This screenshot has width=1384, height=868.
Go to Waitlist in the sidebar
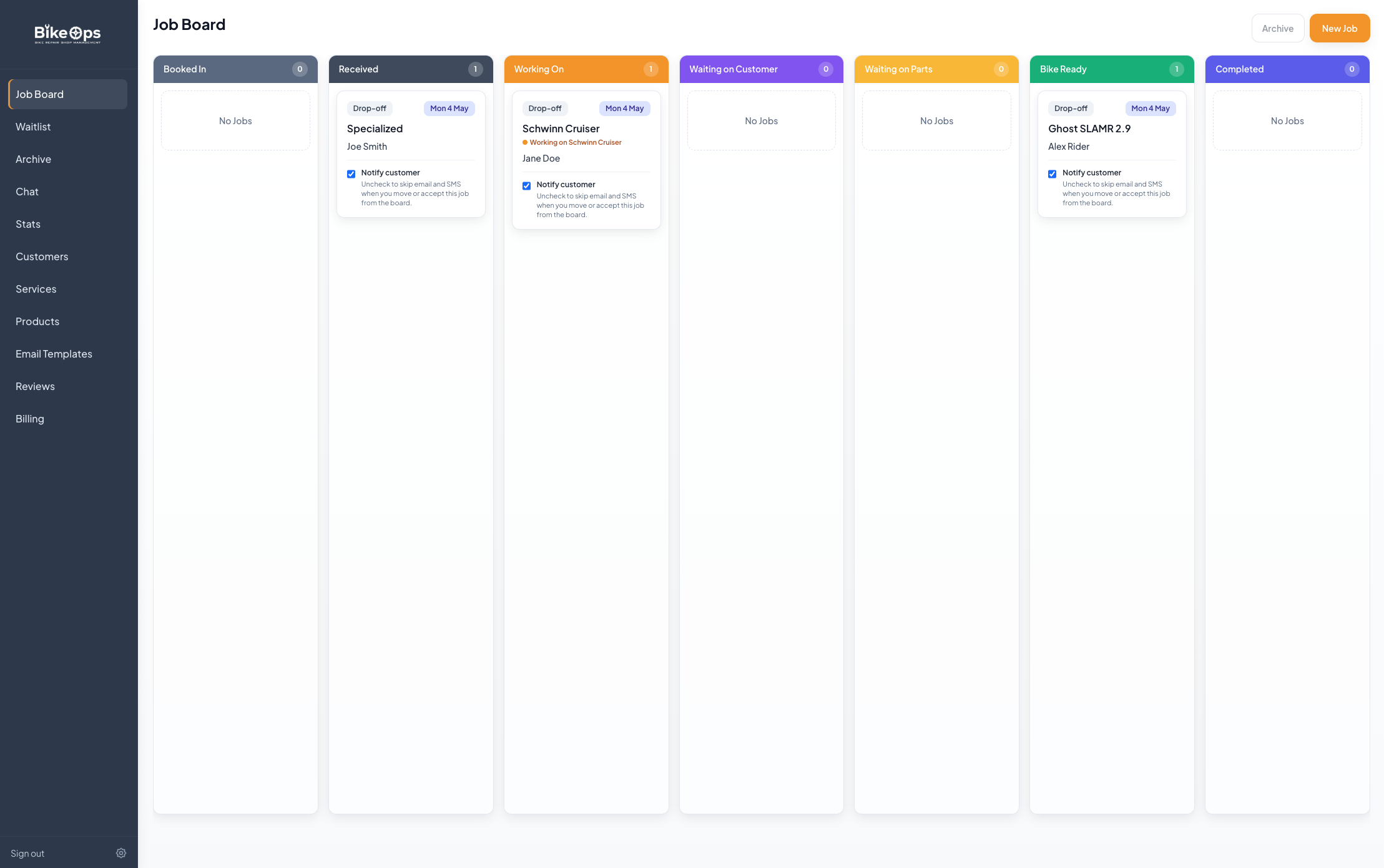tap(67, 127)
